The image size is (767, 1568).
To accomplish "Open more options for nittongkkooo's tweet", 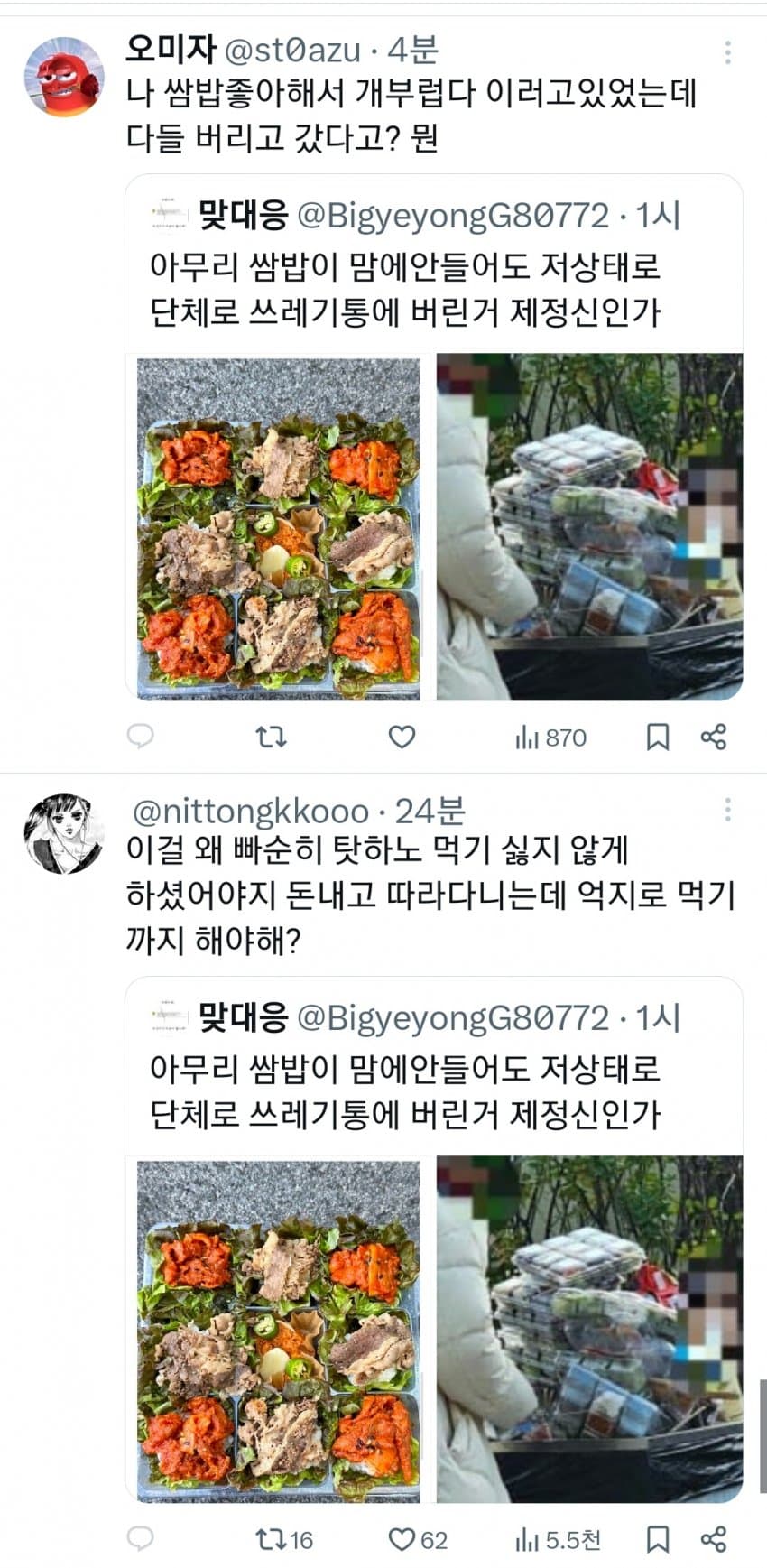I will [727, 810].
